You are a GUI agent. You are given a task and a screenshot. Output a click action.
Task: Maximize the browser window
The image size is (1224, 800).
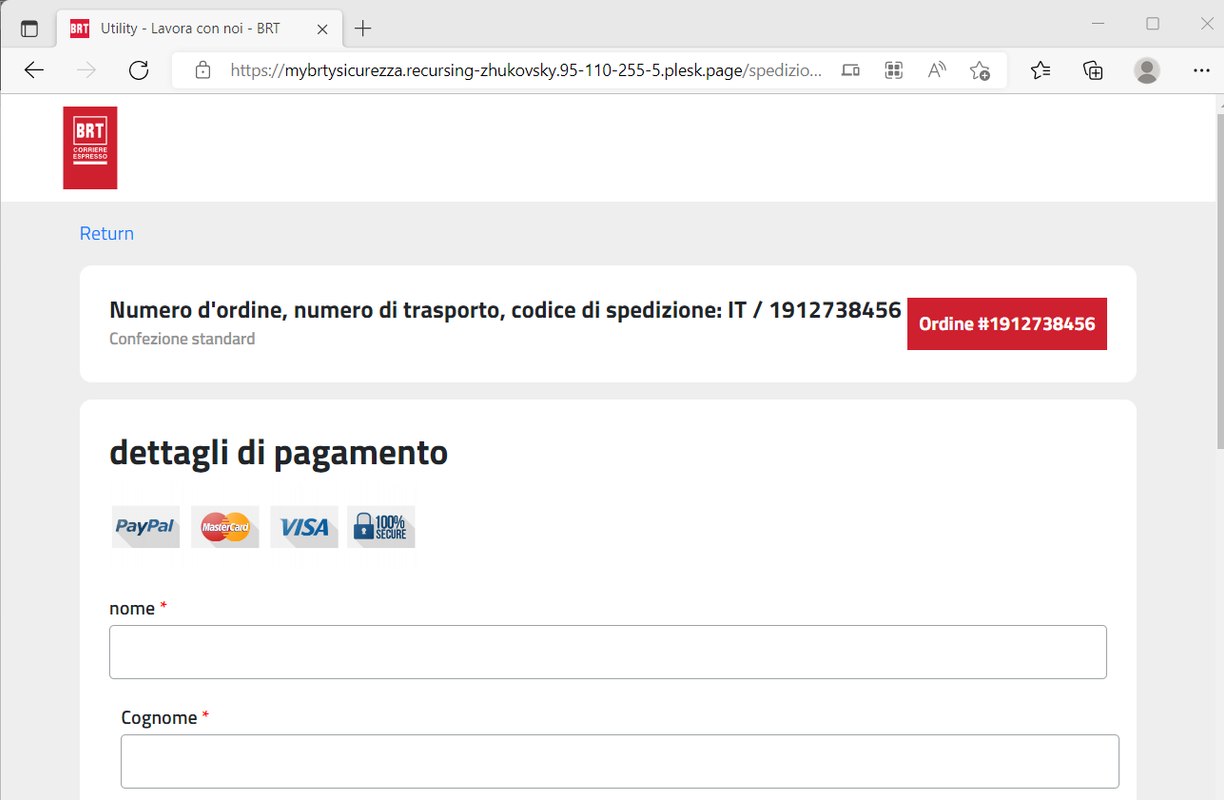(x=1152, y=23)
